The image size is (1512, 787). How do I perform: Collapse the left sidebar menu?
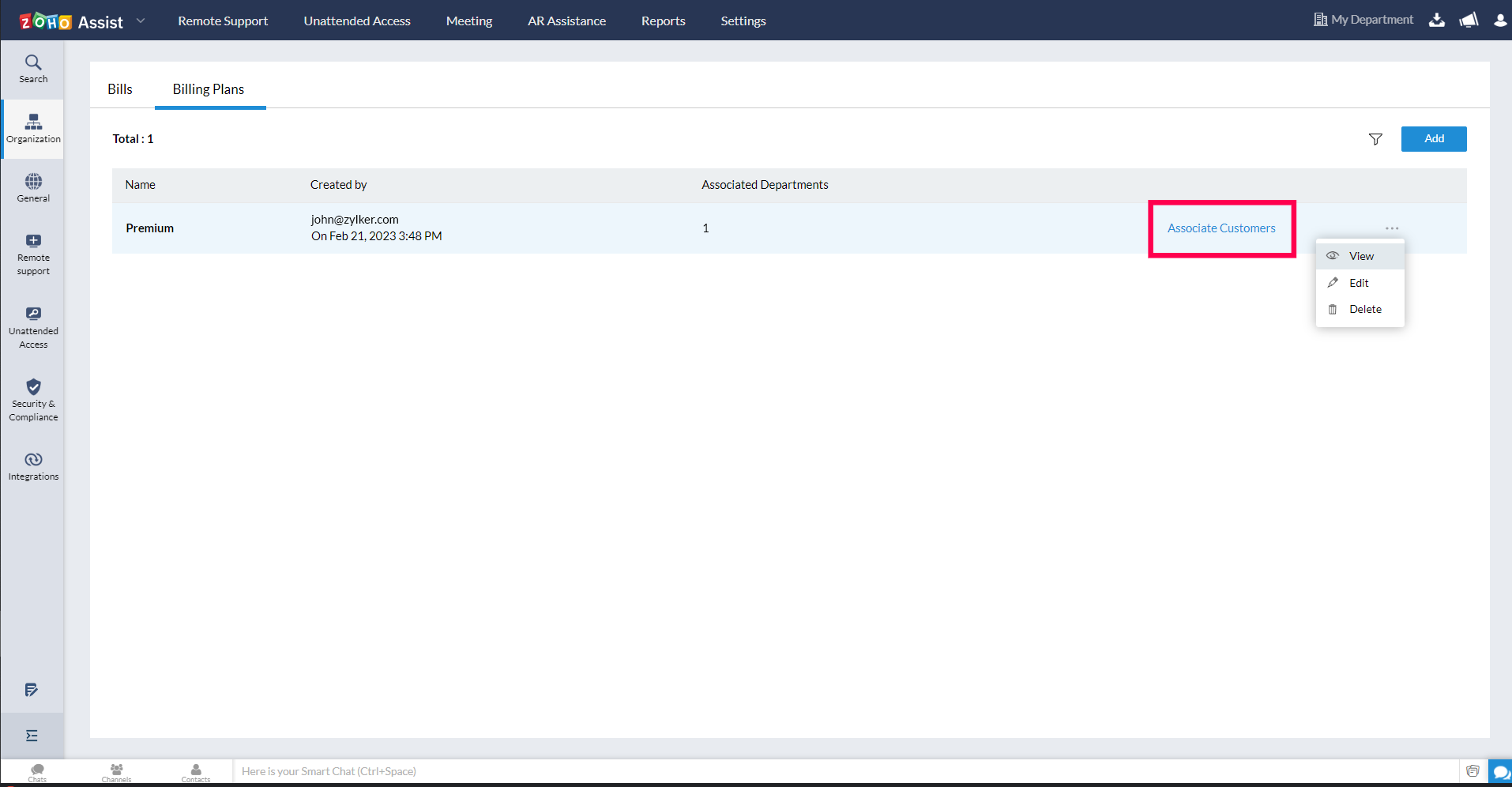click(32, 736)
